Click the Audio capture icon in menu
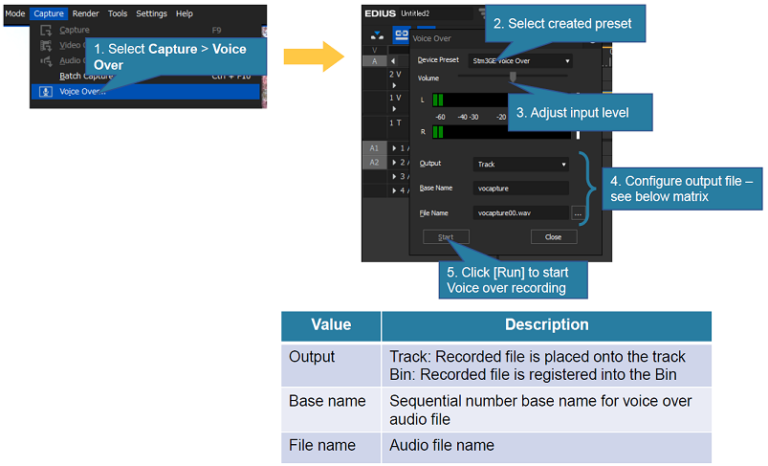Screen dimensions: 768x466 pyautogui.click(x=46, y=61)
